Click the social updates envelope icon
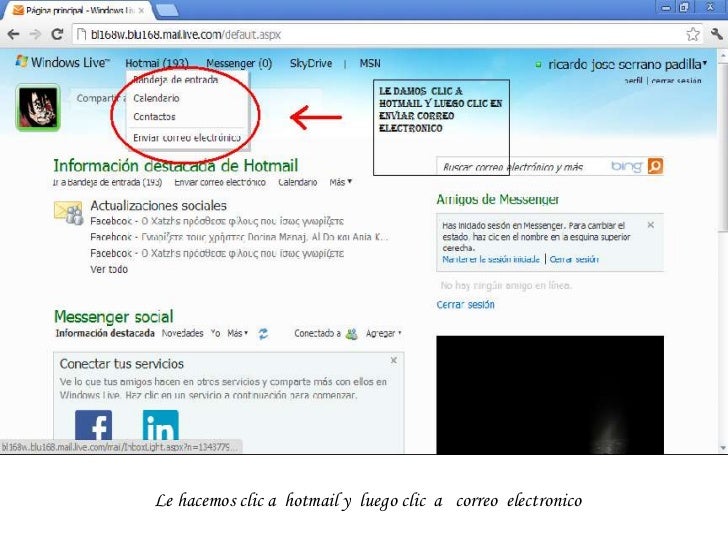The image size is (728, 546). (68, 213)
